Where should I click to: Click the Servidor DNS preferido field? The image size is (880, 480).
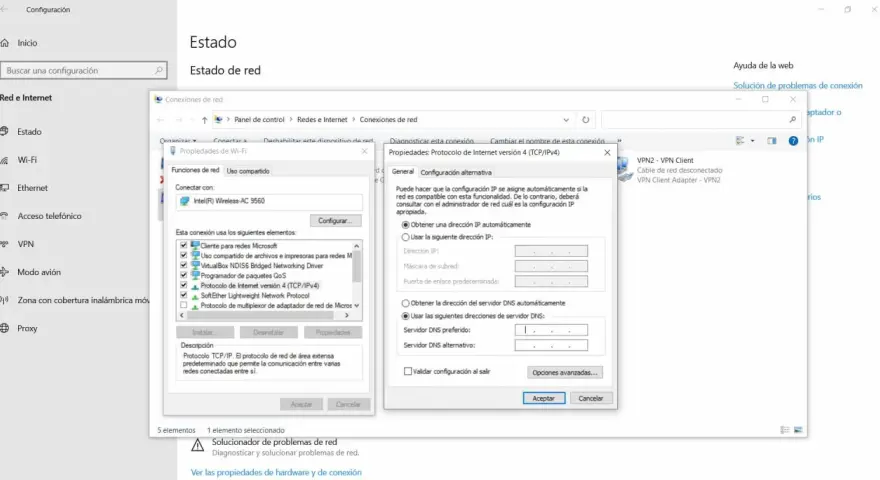click(x=551, y=330)
